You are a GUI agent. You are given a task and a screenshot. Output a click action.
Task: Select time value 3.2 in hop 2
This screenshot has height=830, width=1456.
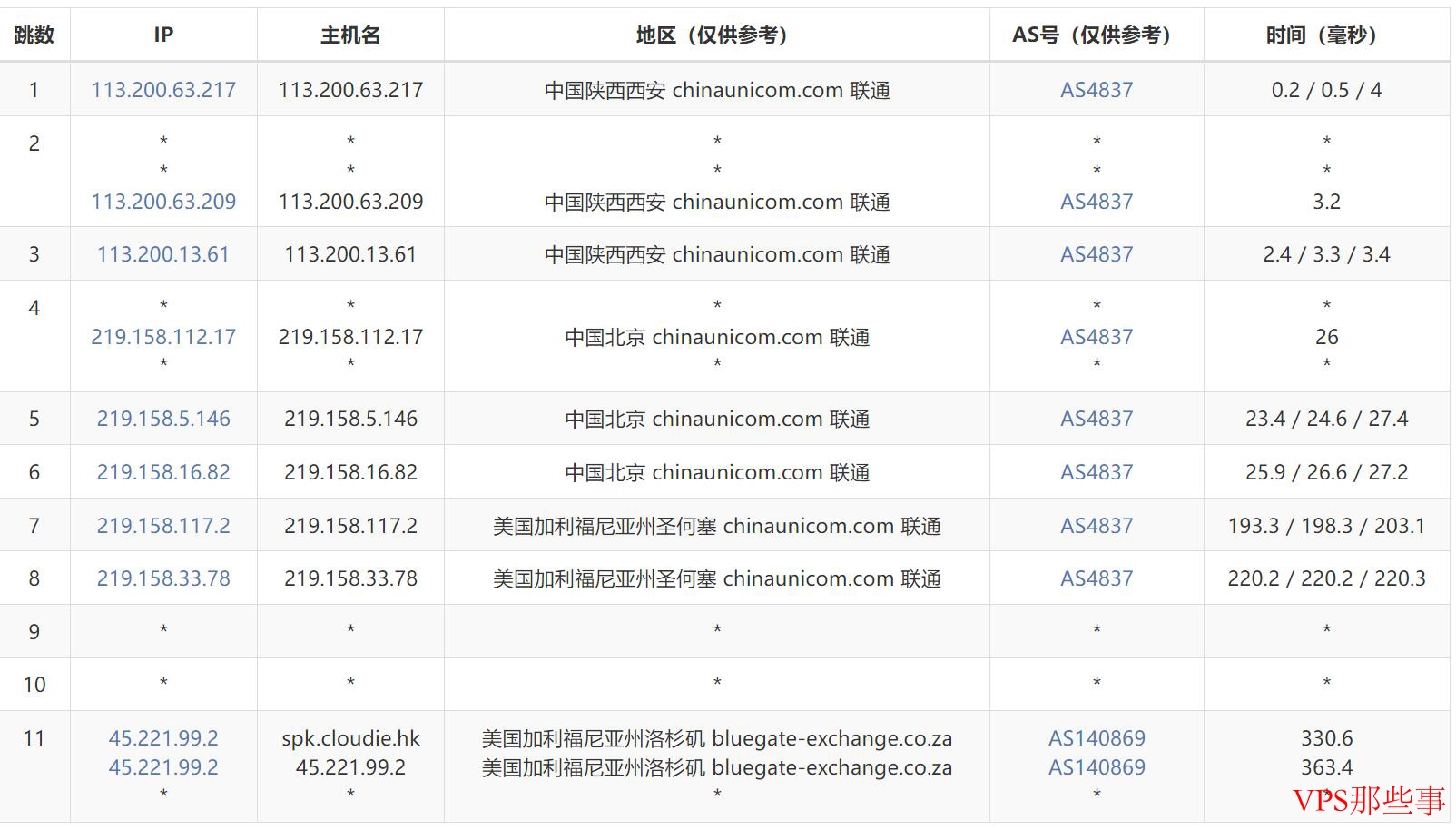point(1326,202)
